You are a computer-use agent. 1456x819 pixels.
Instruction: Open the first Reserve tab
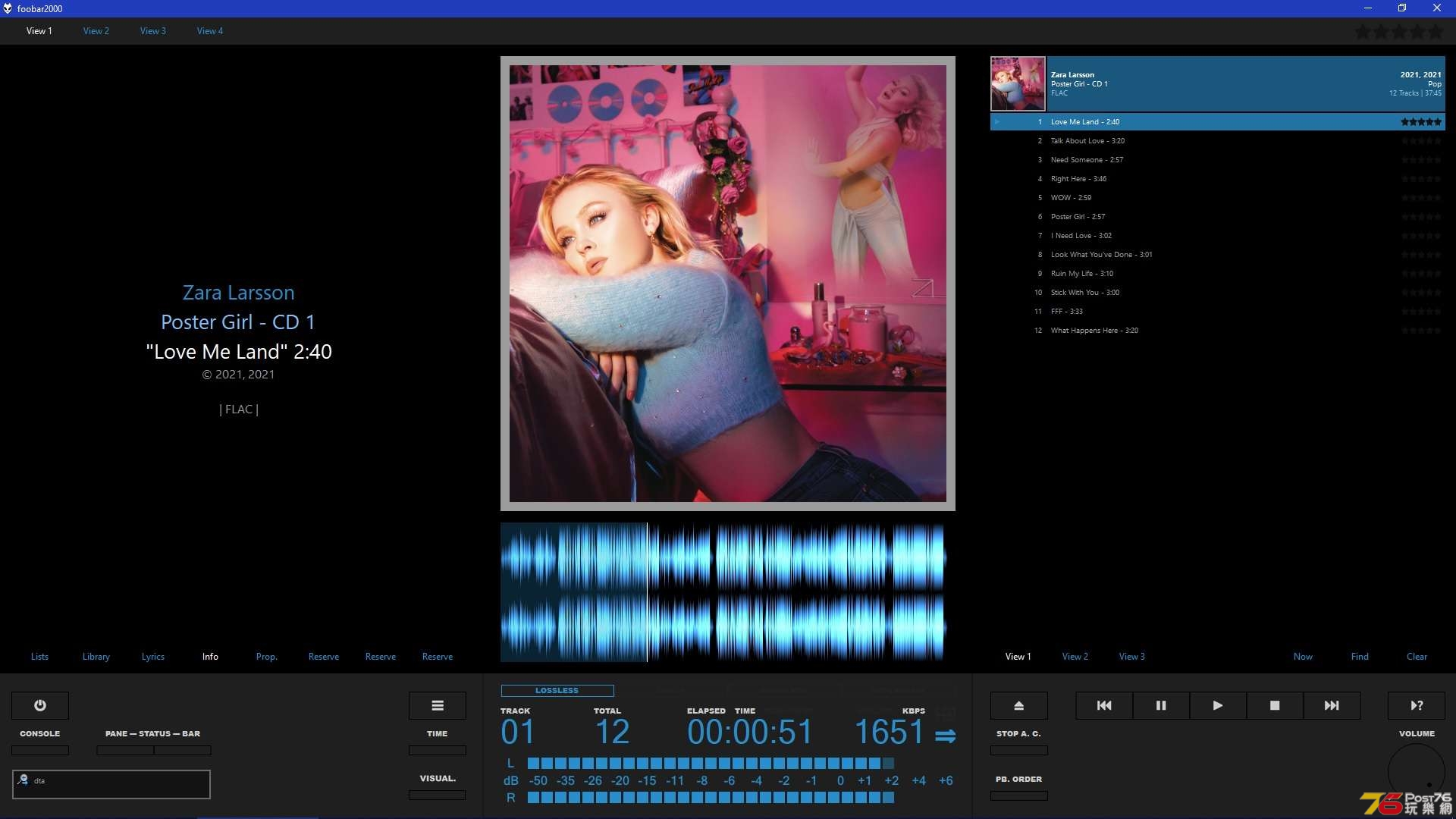324,657
